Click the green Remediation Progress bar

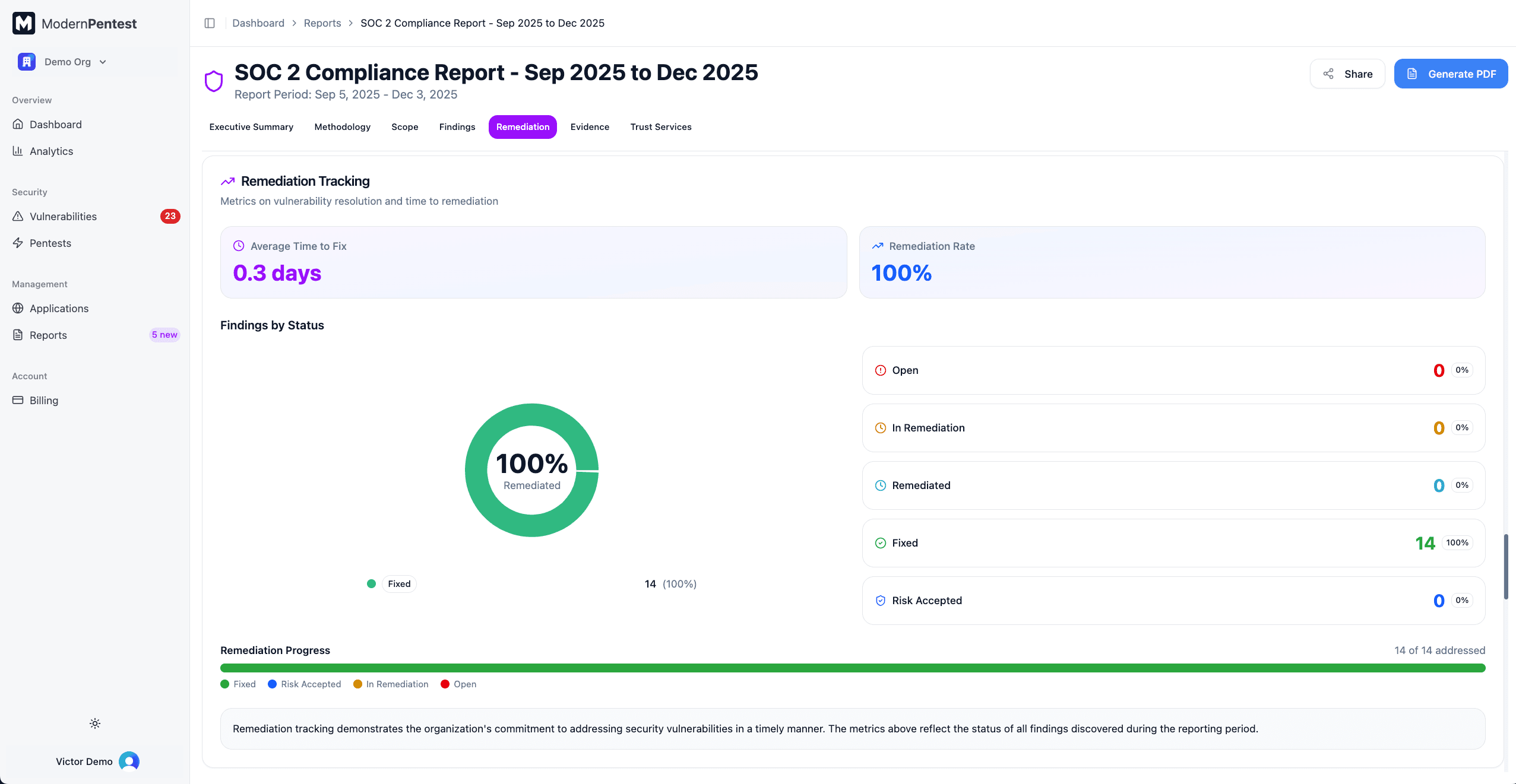(852, 668)
